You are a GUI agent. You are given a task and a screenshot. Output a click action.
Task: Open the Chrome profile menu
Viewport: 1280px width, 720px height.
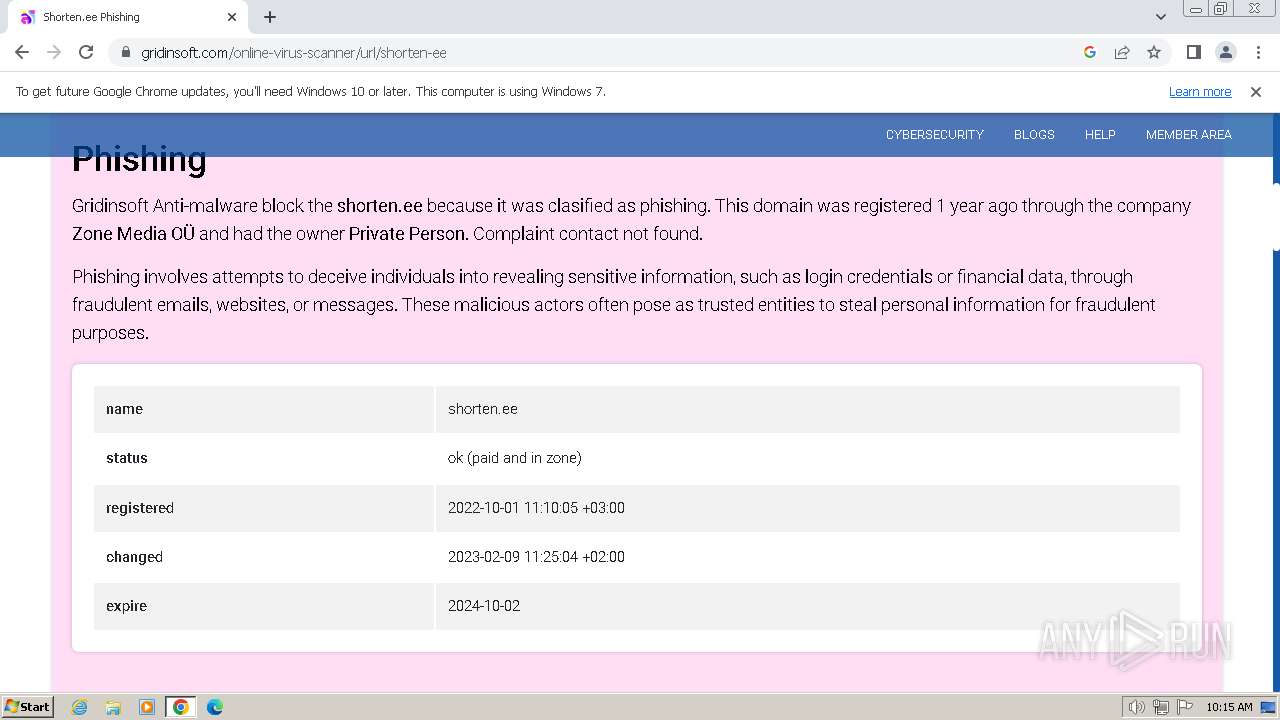(x=1225, y=52)
